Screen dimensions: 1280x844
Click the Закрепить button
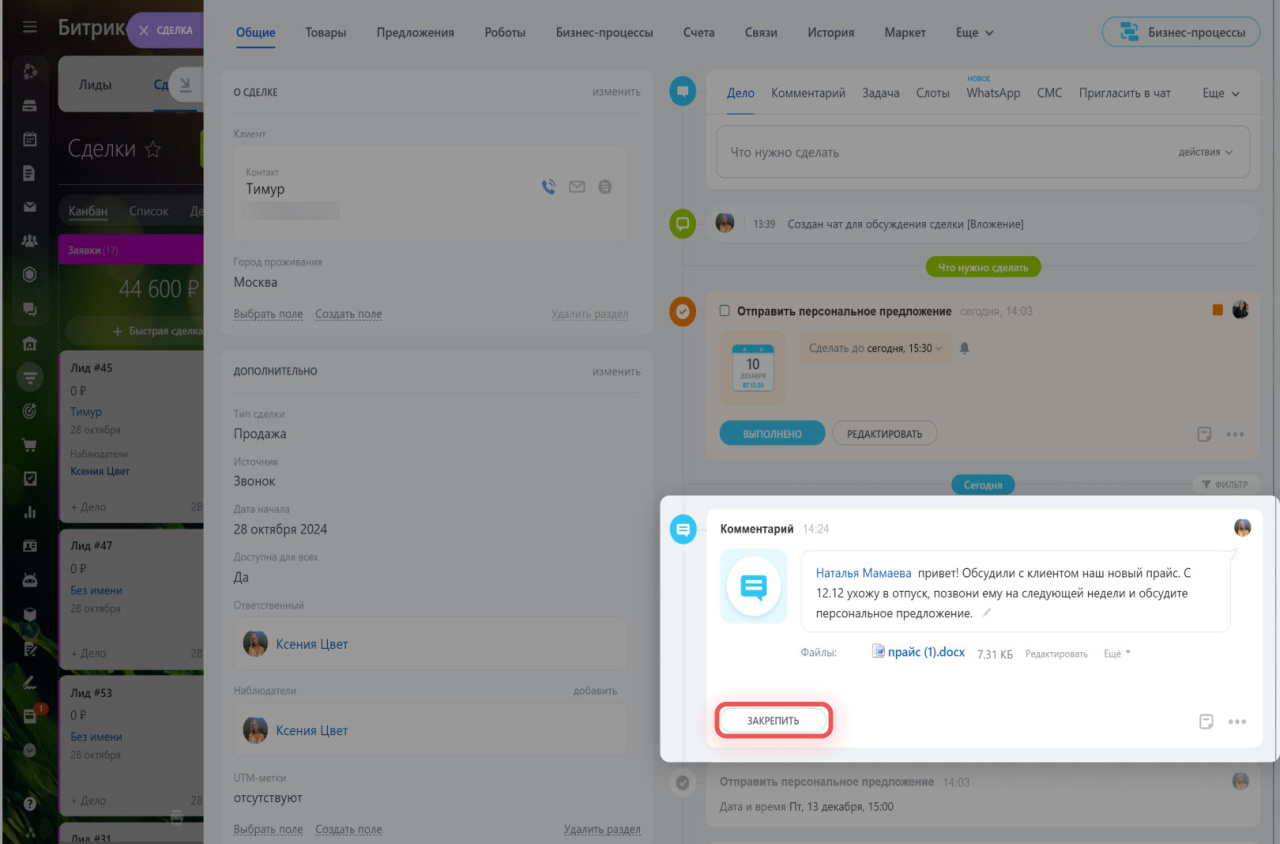(x=773, y=720)
